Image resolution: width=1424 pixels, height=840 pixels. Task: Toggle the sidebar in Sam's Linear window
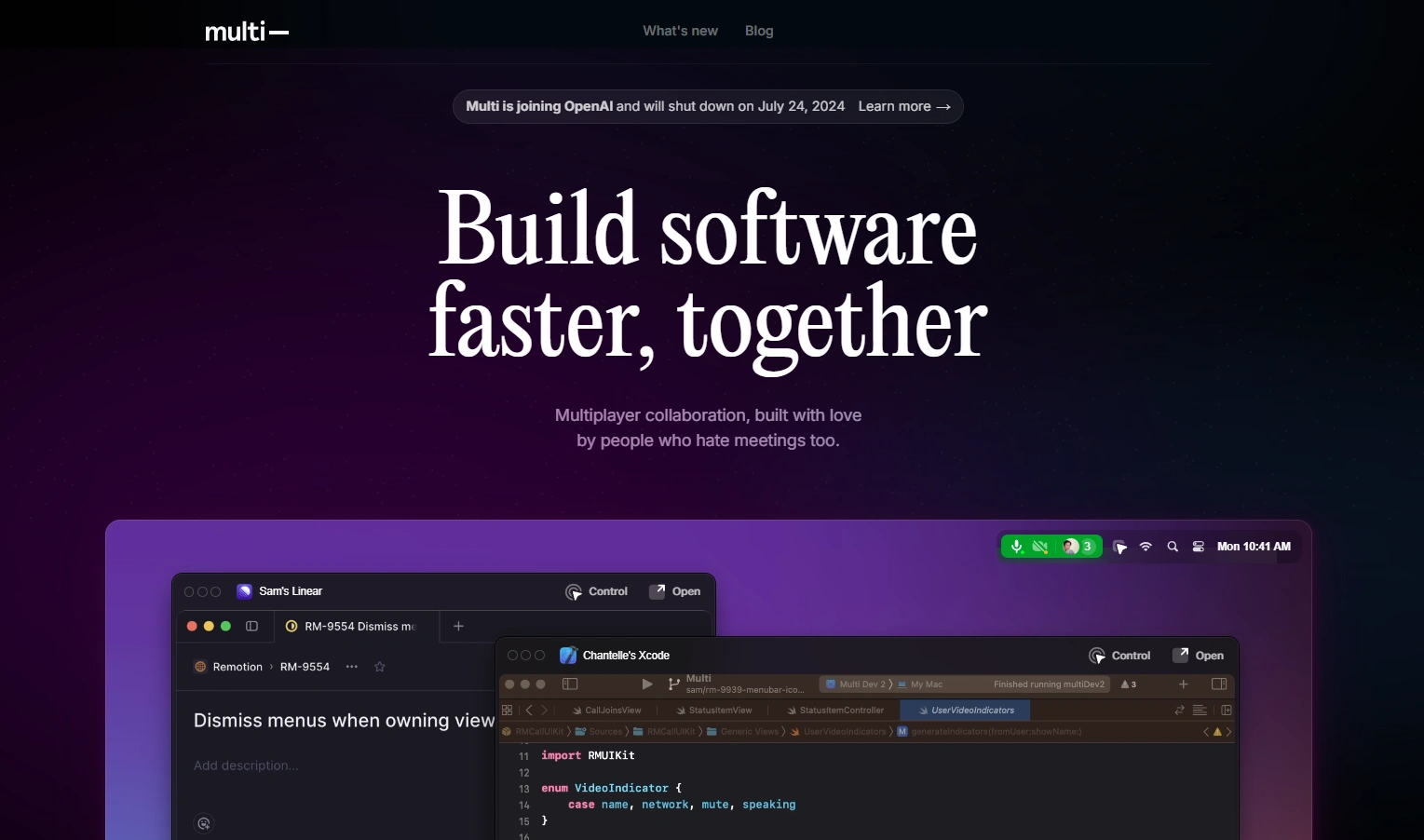(x=251, y=627)
